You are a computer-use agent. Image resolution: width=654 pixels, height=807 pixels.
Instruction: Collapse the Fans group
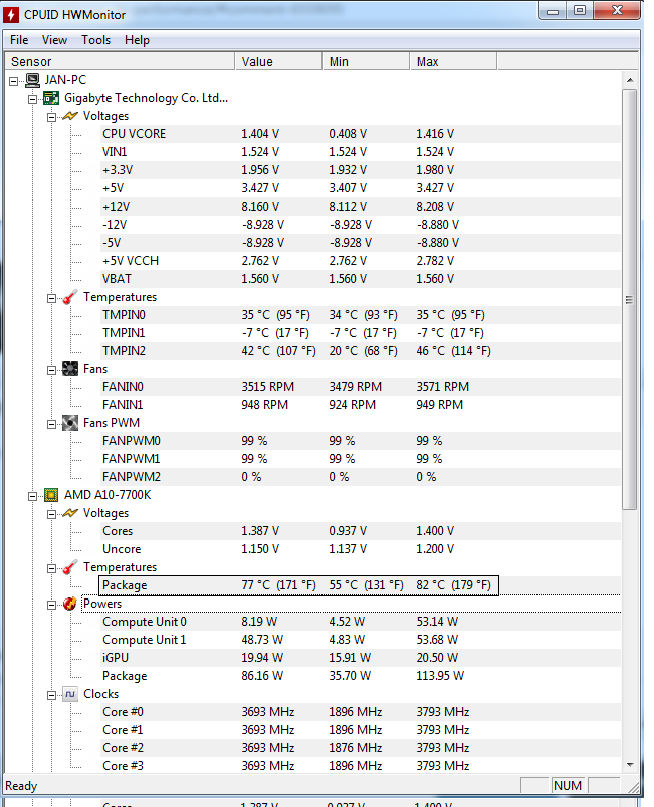click(x=51, y=371)
